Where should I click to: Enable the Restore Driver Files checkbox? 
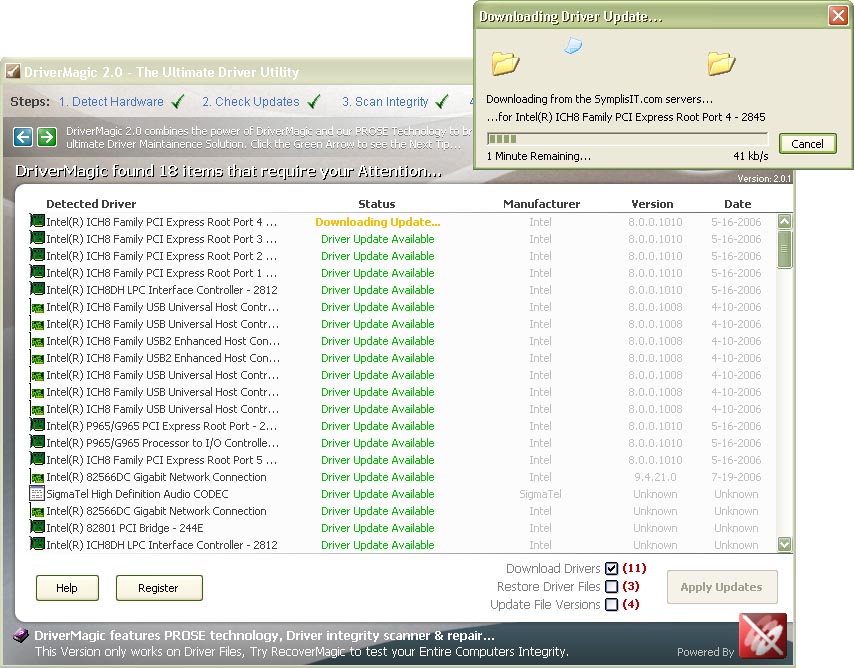pyautogui.click(x=612, y=587)
